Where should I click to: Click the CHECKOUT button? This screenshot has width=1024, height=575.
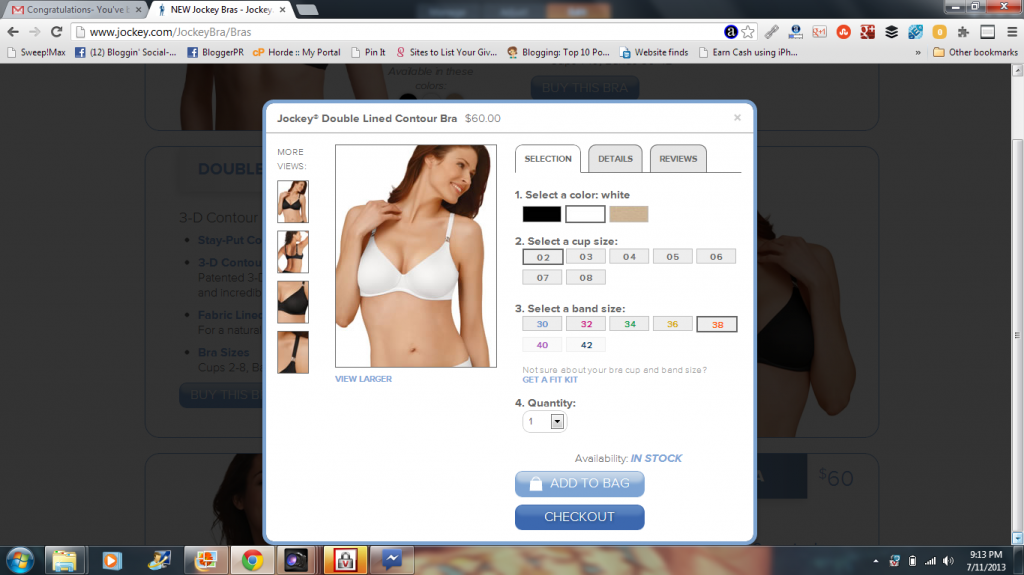point(579,517)
